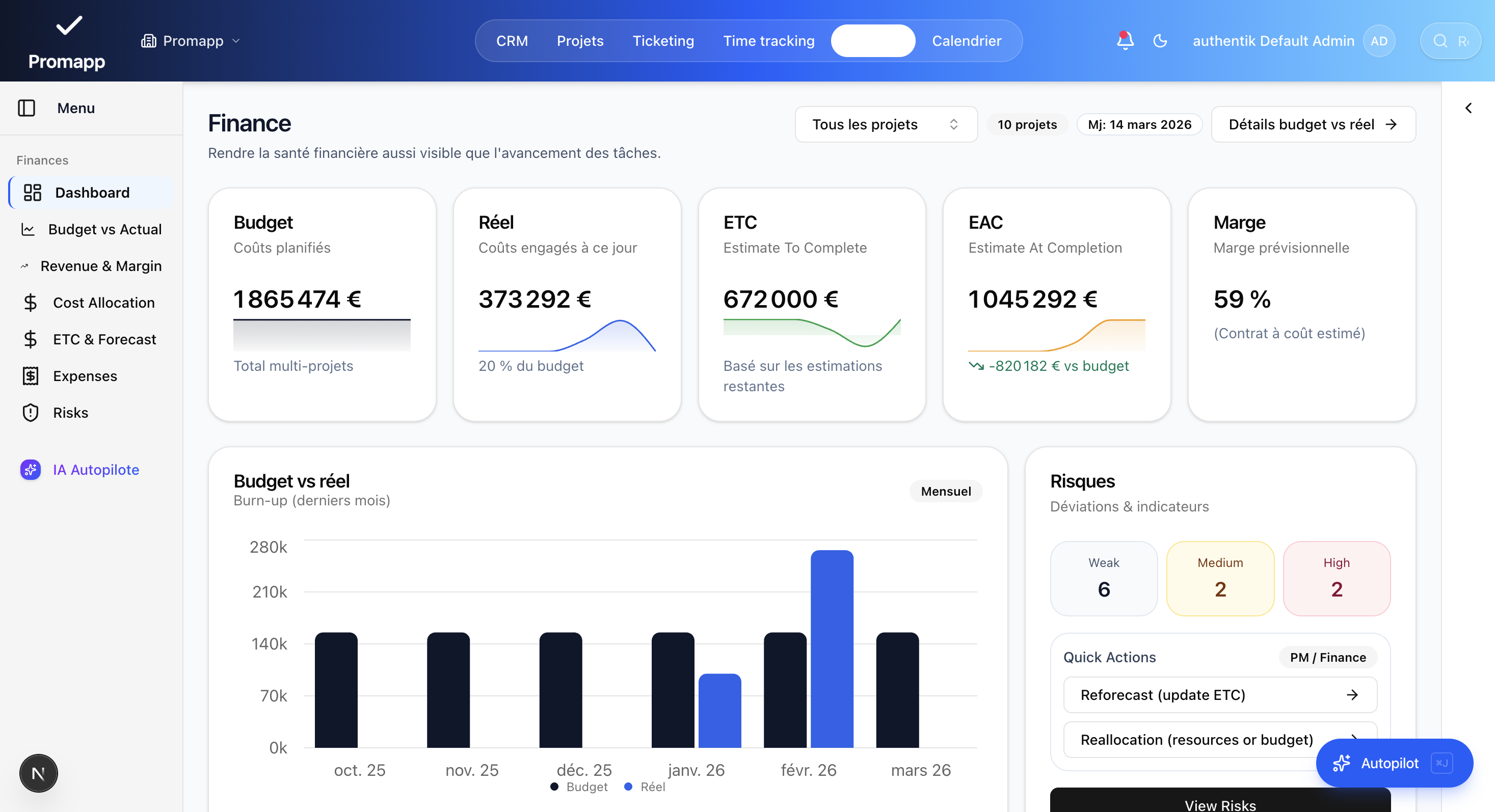This screenshot has width=1495, height=812.
Task: Click the Risks shield icon
Action: (30, 413)
